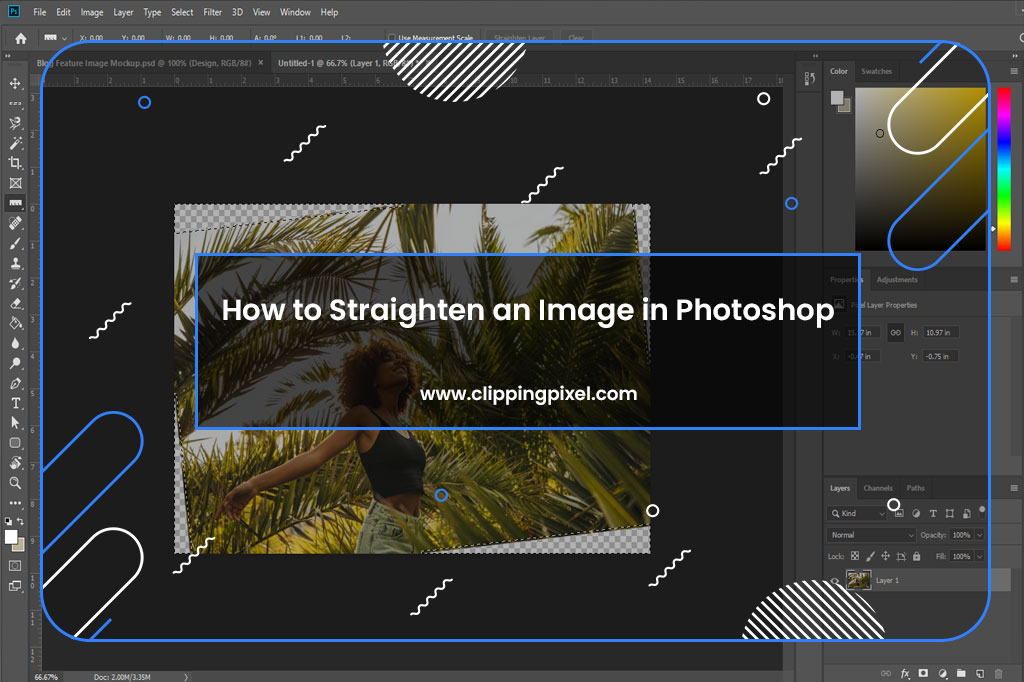This screenshot has height=682, width=1024.
Task: Hide Layer 1 with its eye toggle
Action: coord(835,581)
